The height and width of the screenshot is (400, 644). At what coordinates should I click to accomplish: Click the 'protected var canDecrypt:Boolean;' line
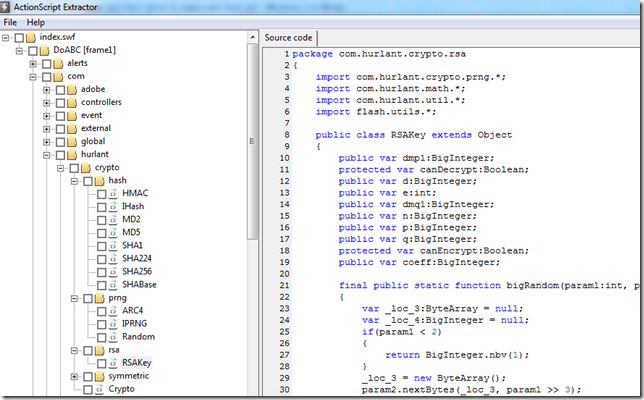coord(434,170)
